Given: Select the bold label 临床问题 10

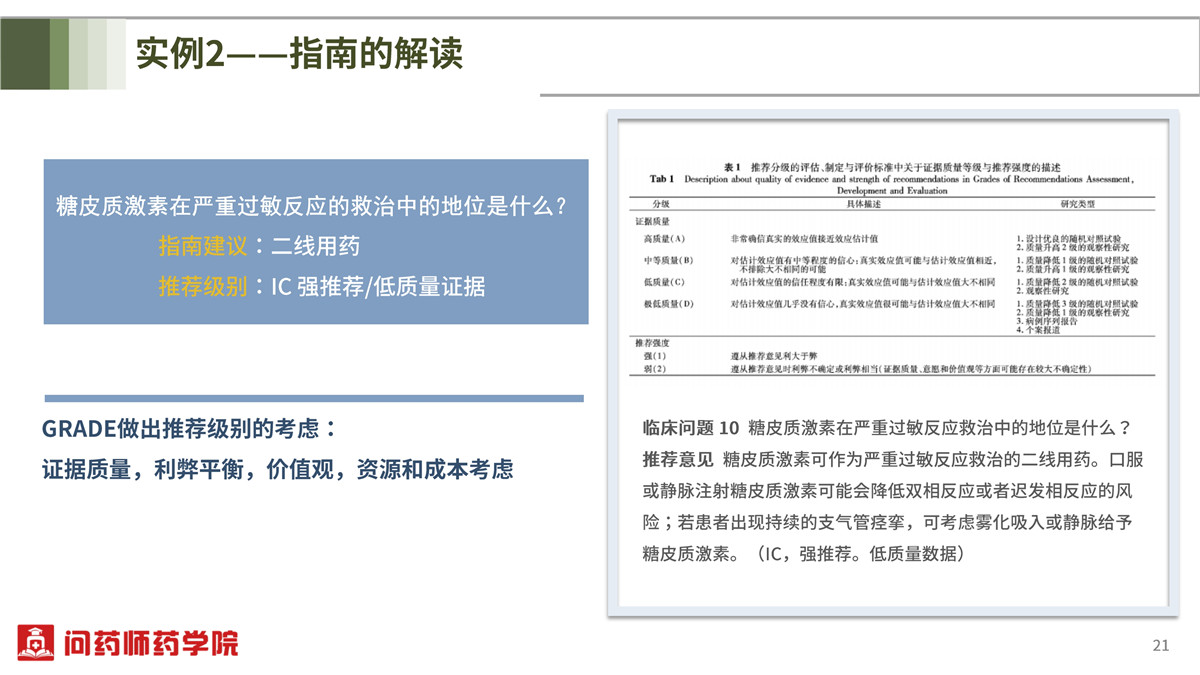Looking at the screenshot, I should (690, 428).
